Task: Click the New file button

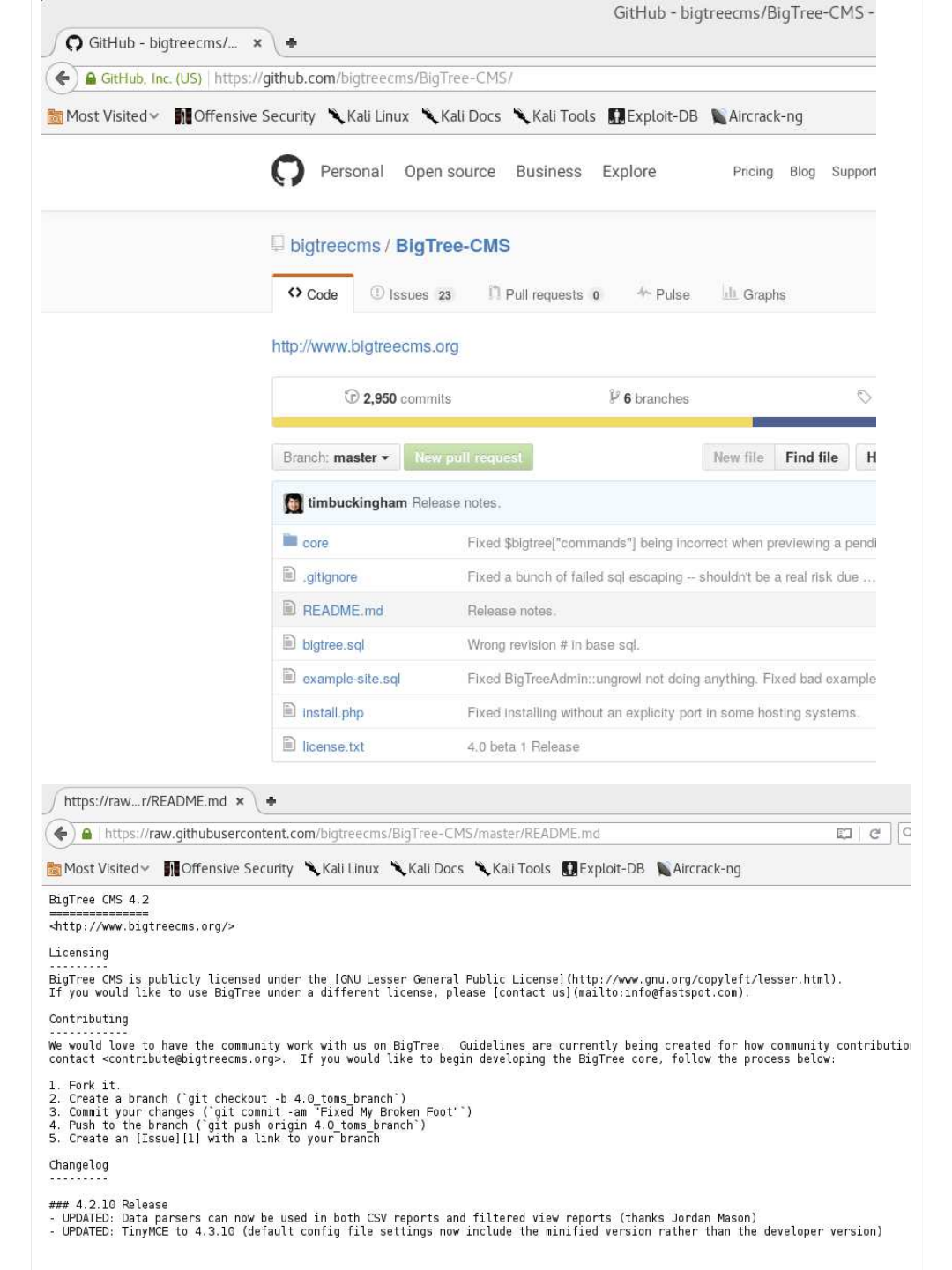Action: coord(739,457)
